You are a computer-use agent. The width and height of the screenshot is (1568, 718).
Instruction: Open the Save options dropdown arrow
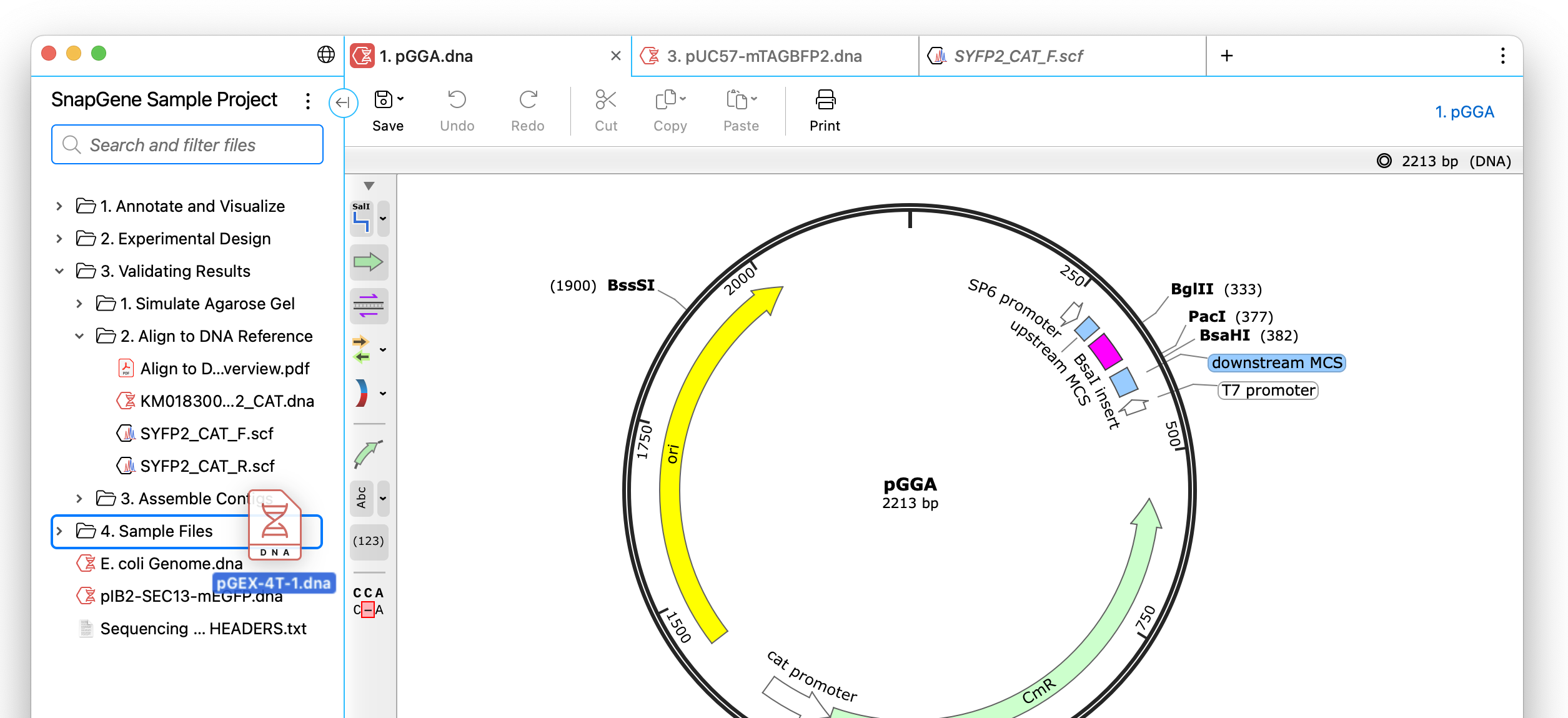pyautogui.click(x=400, y=99)
